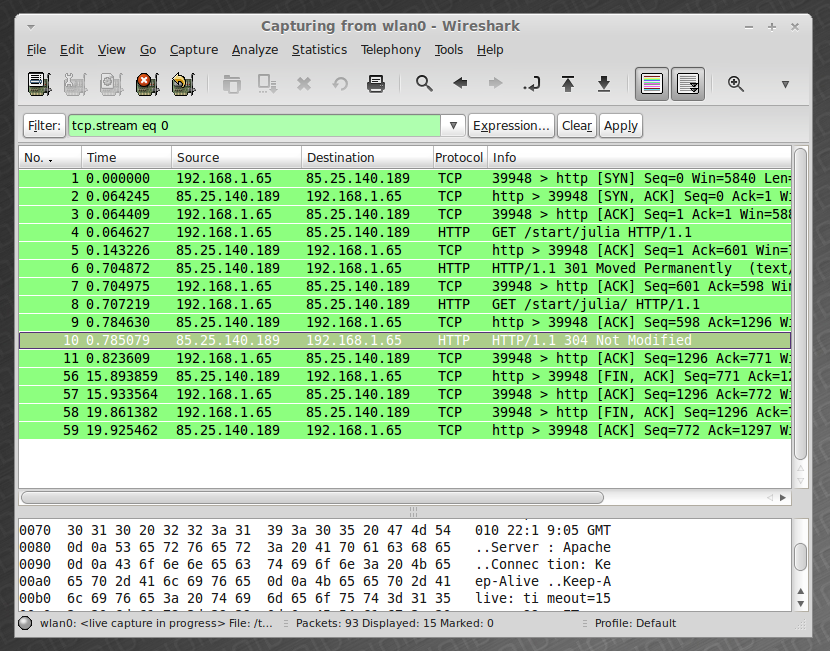Sort by the Time column header
830x651 pixels.
point(126,157)
